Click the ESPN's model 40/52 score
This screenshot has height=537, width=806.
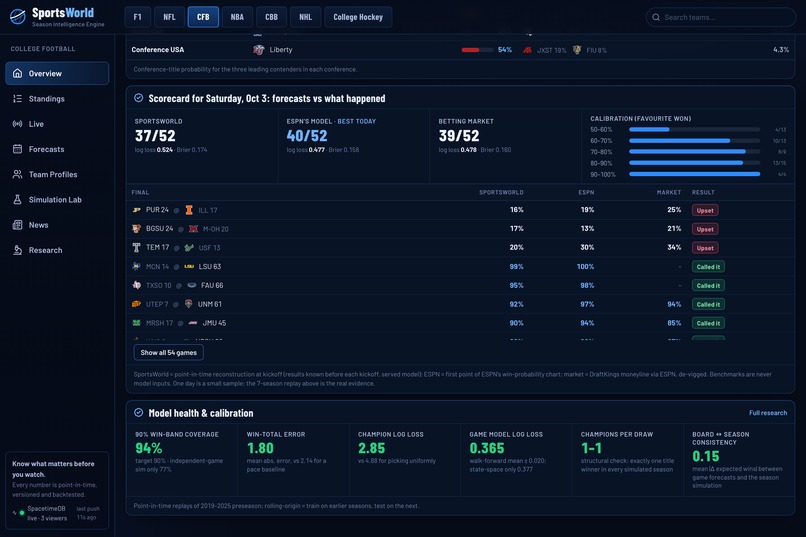point(307,136)
